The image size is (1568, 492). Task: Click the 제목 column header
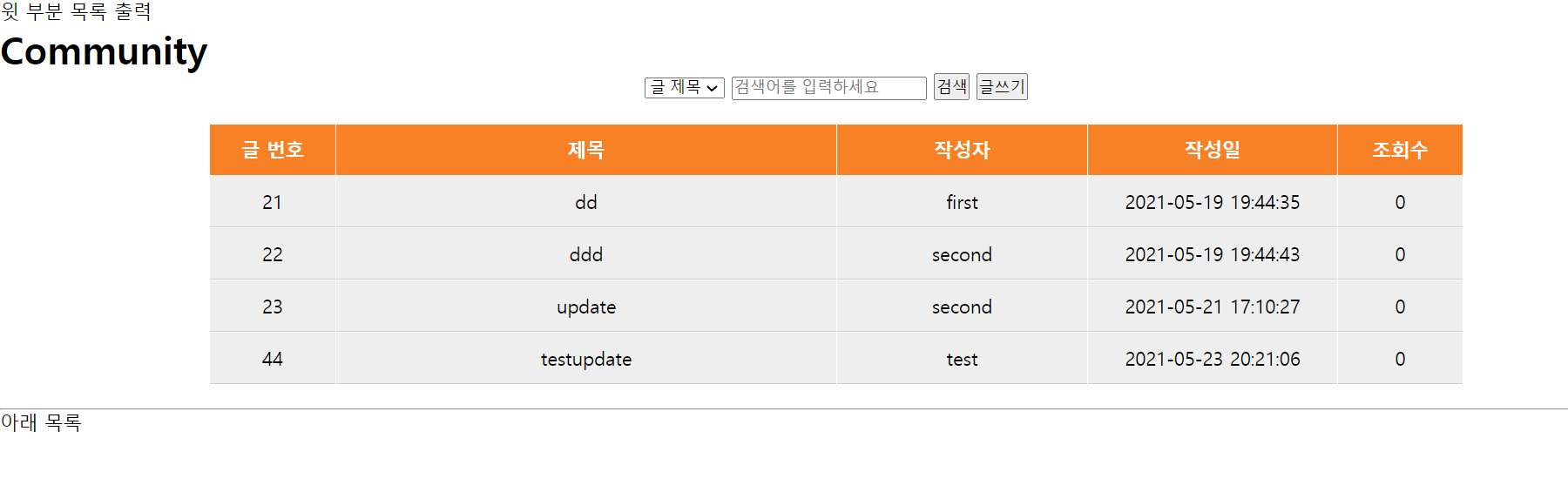[x=586, y=150]
